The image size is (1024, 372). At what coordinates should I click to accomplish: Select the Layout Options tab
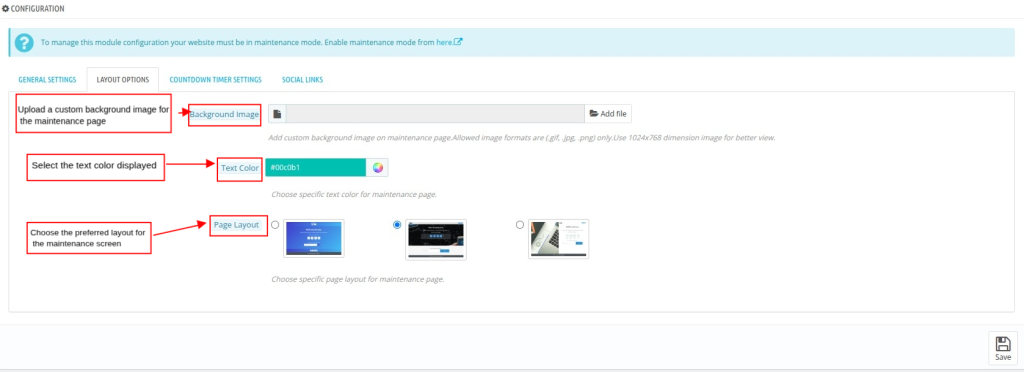click(123, 80)
